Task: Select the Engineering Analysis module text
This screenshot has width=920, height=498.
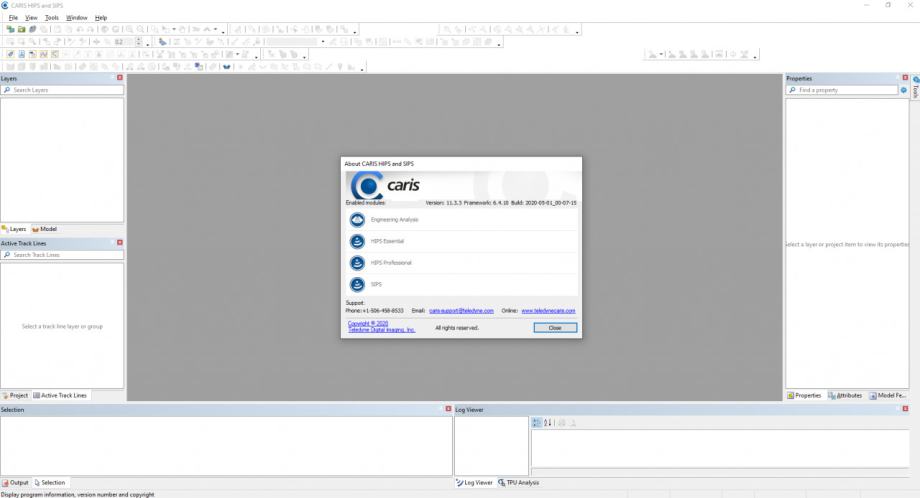Action: click(394, 220)
